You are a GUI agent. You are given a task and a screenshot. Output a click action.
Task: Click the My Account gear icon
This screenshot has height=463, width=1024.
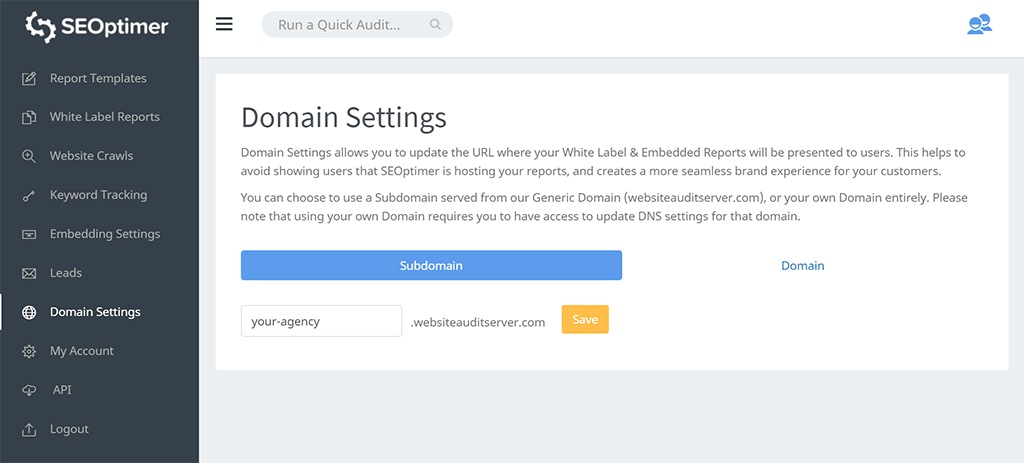point(29,351)
